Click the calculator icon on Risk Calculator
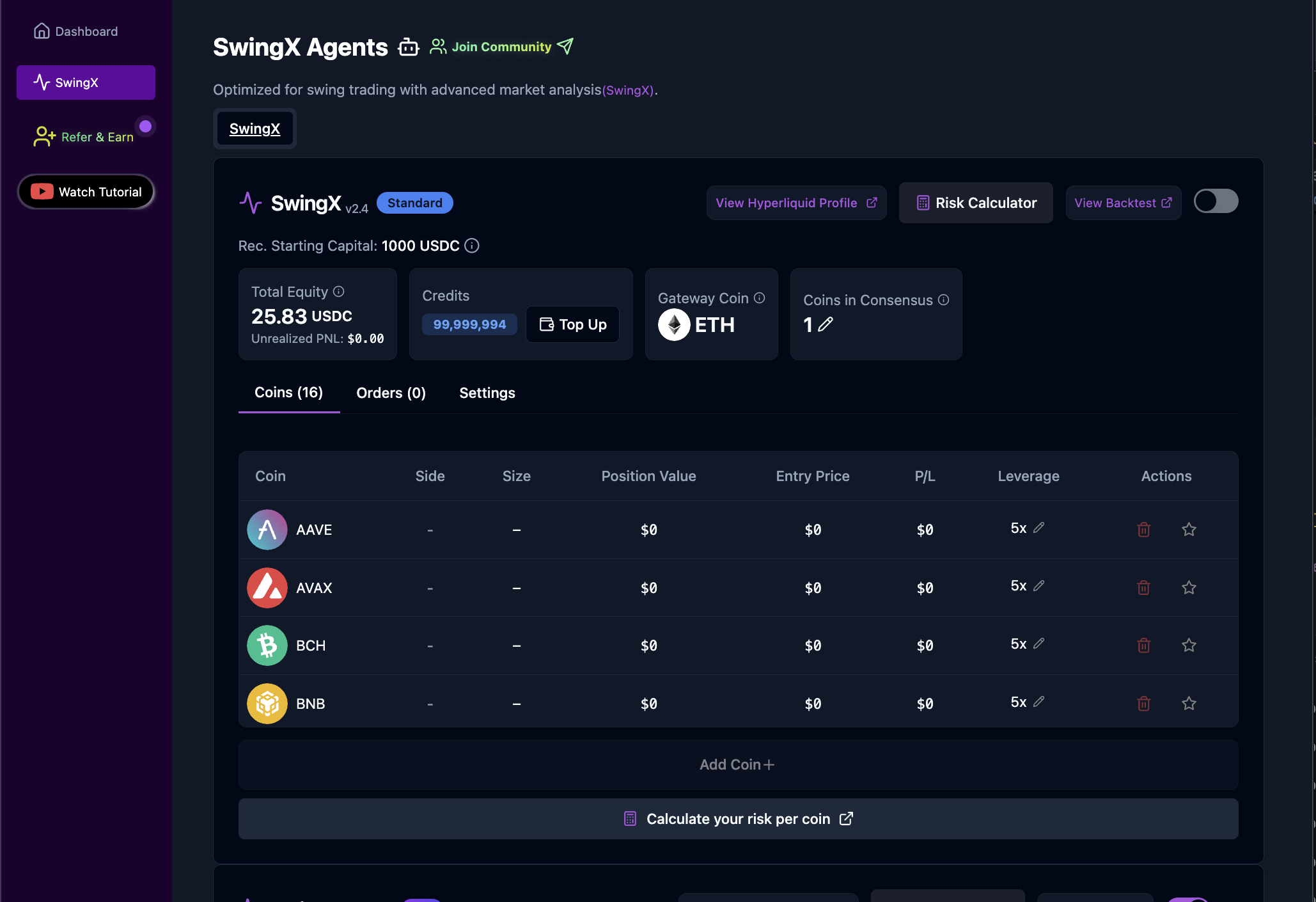This screenshot has width=1316, height=902. (x=923, y=202)
